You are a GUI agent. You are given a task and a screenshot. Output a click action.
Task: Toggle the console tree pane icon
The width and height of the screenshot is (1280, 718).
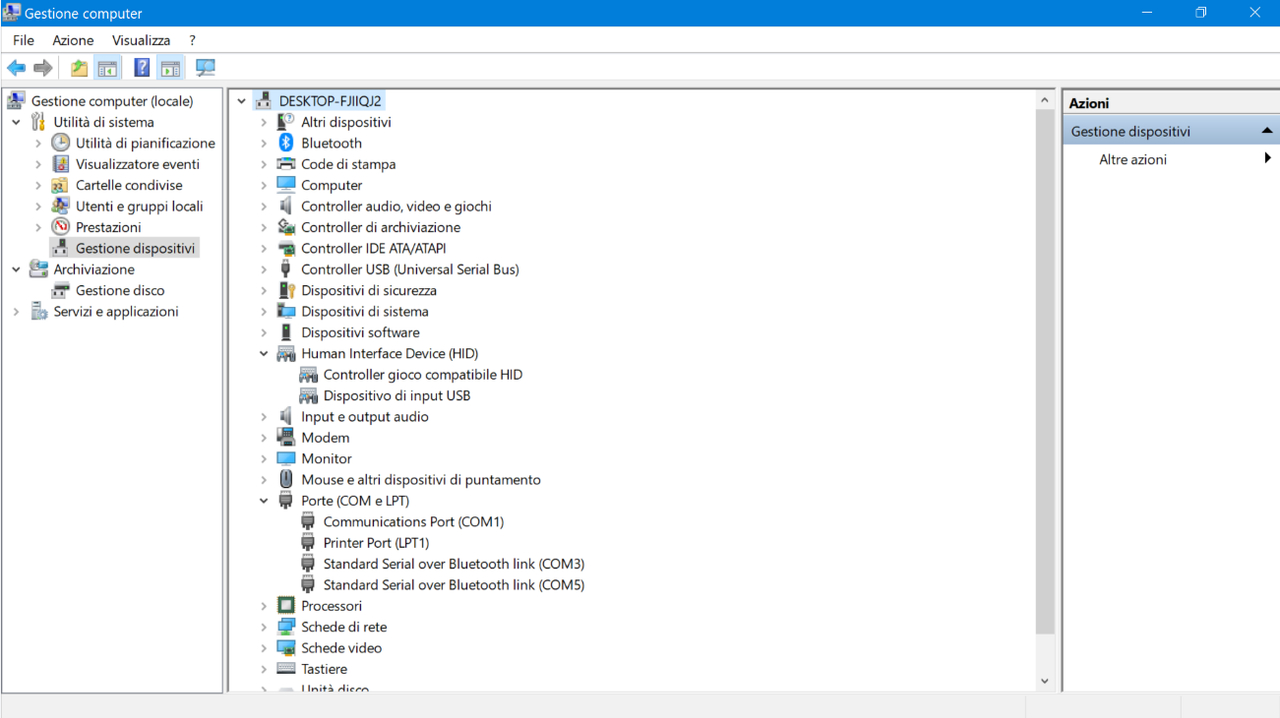tap(107, 68)
